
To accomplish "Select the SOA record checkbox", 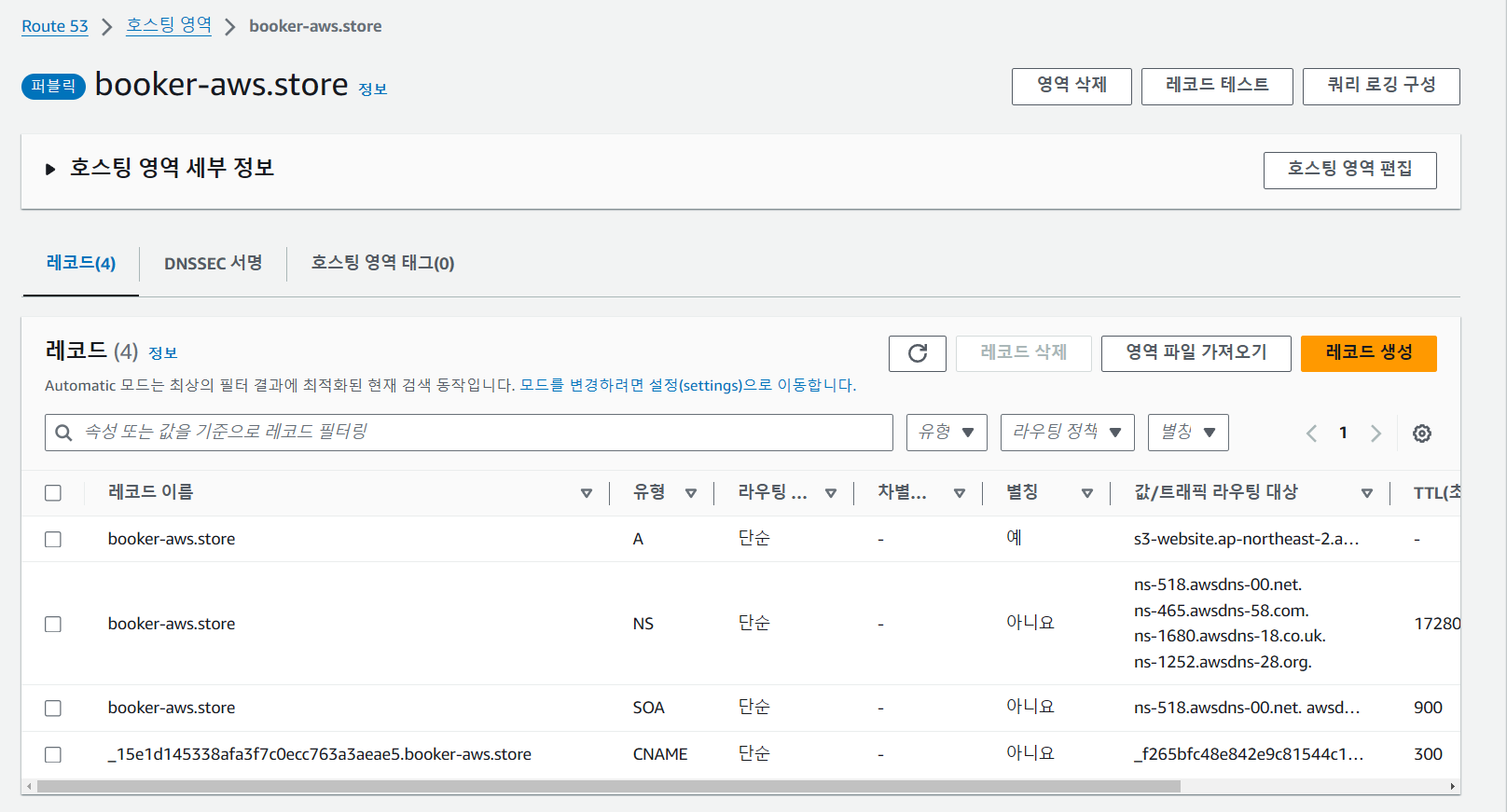I will (53, 709).
